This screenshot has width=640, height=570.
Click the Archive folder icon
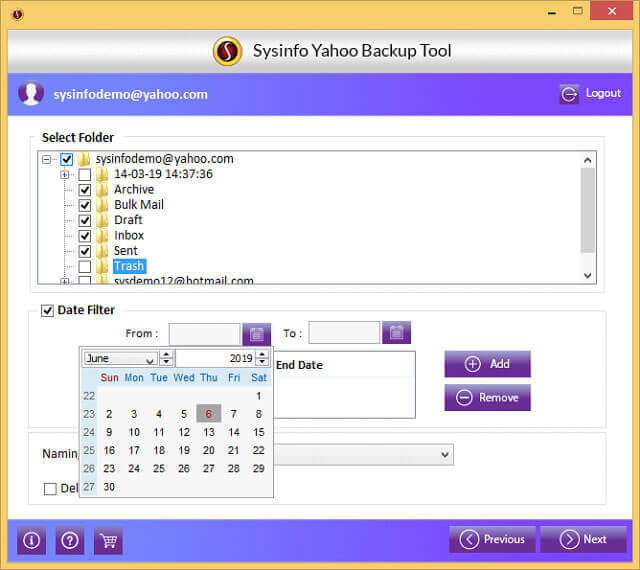102,189
